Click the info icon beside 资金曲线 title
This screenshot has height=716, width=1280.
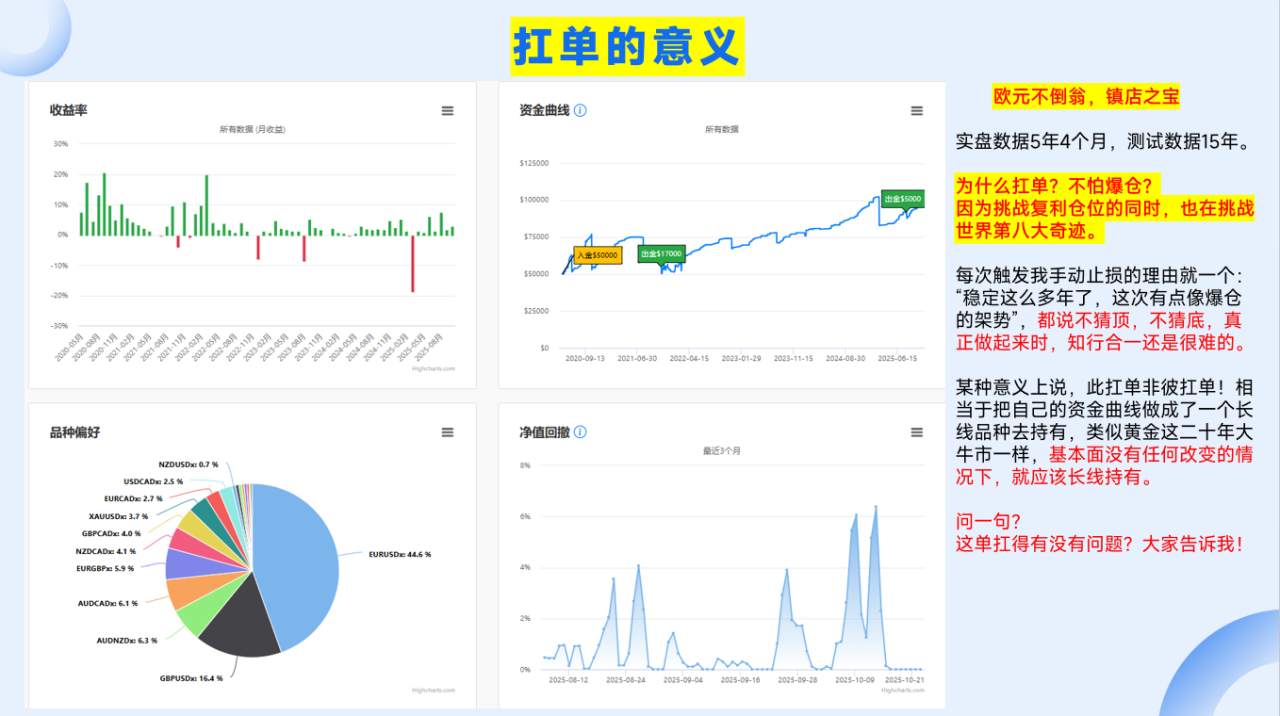pos(581,110)
